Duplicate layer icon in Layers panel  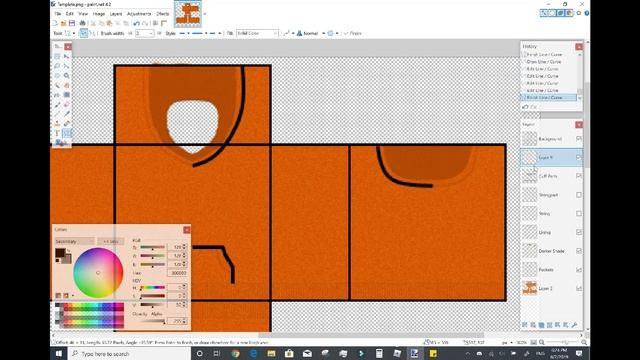pos(541,324)
